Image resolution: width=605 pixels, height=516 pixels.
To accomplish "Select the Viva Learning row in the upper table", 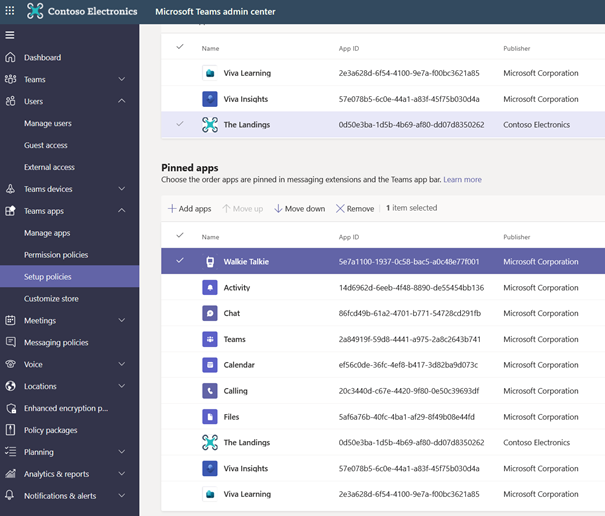I will pos(383,73).
